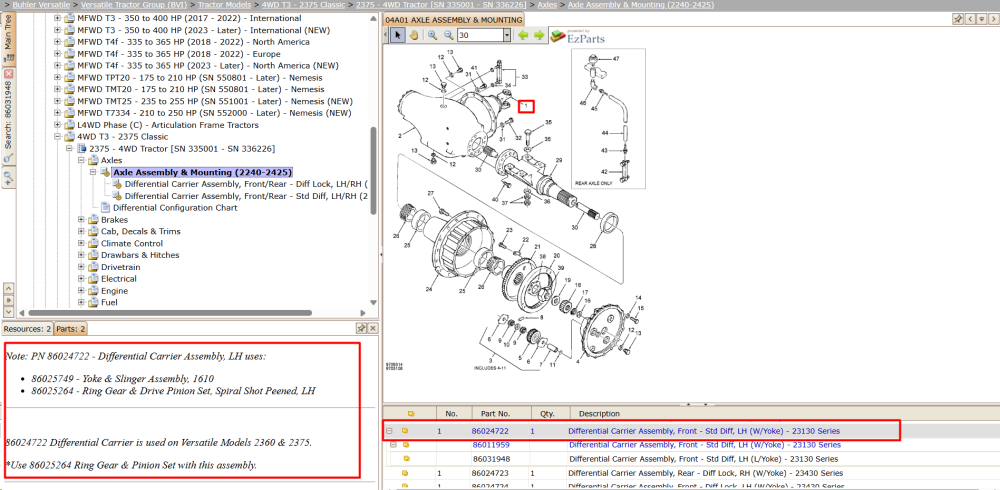The width and height of the screenshot is (1000, 490).
Task: Close the notes panel
Action: (x=373, y=328)
